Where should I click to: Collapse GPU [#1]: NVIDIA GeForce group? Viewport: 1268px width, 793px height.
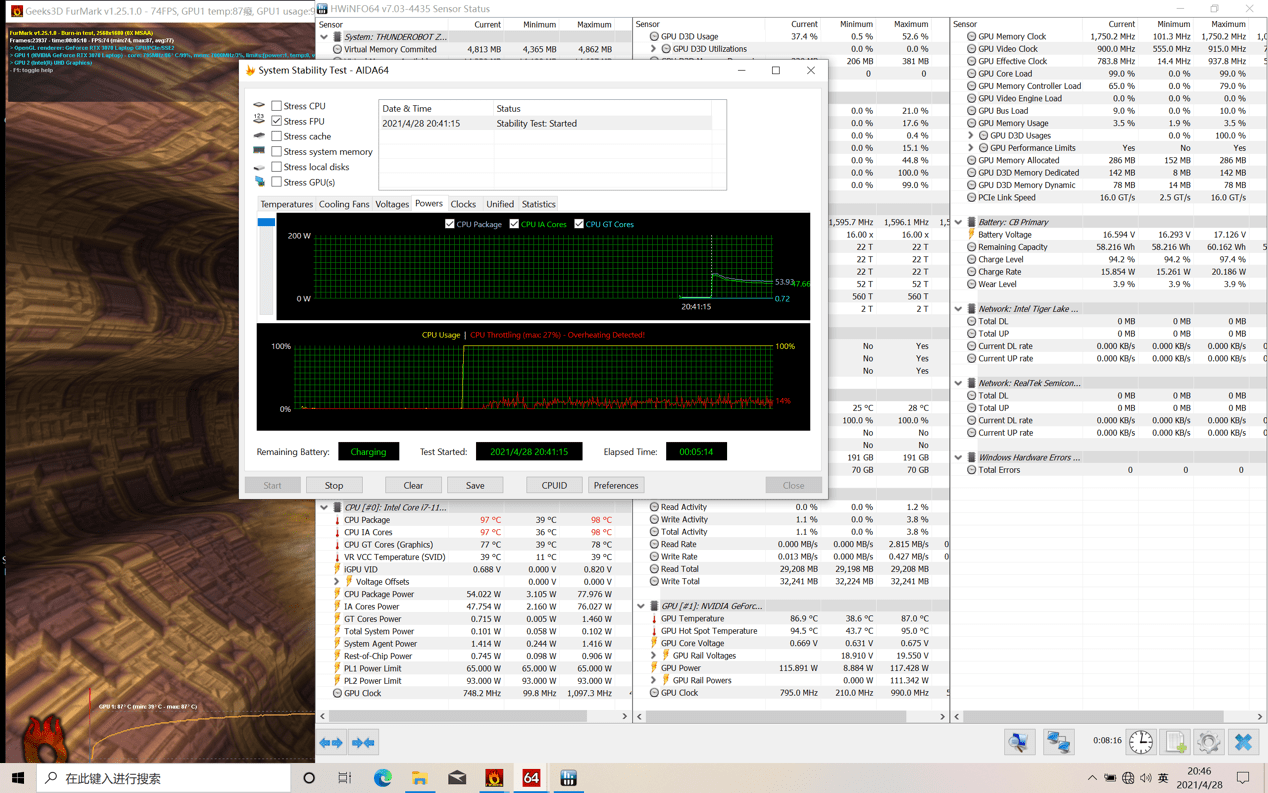click(x=641, y=606)
